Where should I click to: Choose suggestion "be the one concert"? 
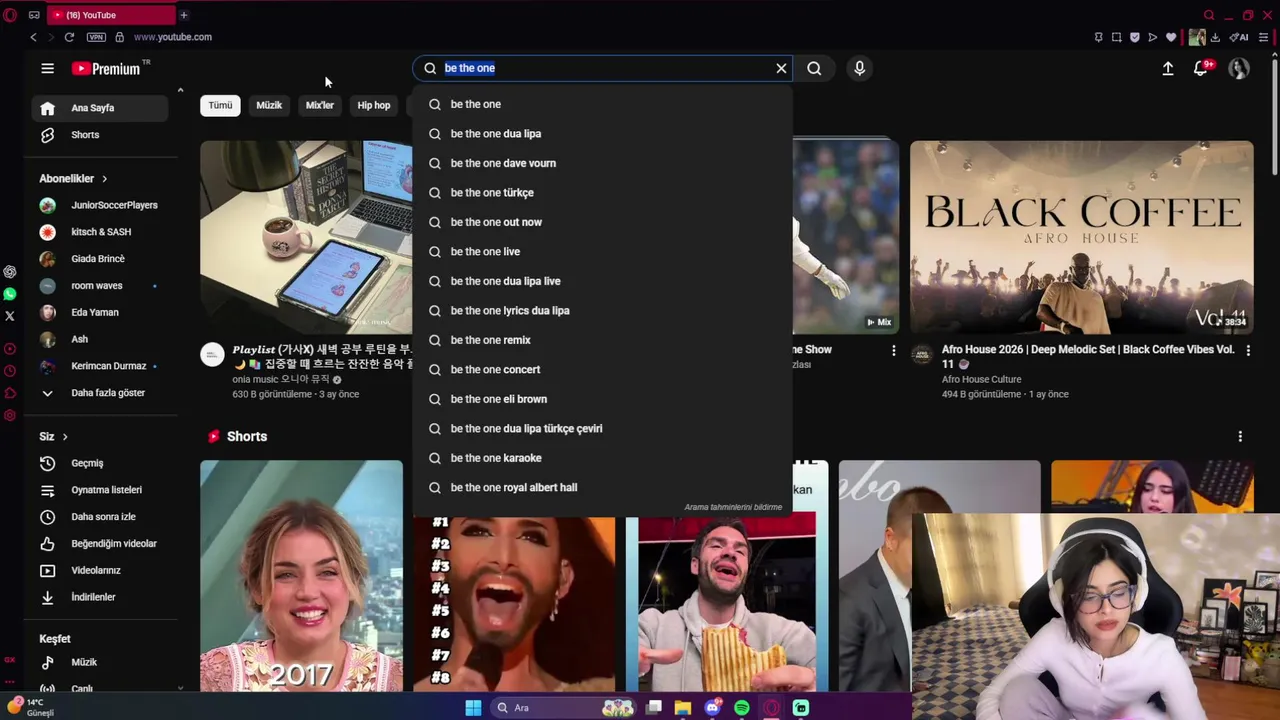(x=602, y=370)
